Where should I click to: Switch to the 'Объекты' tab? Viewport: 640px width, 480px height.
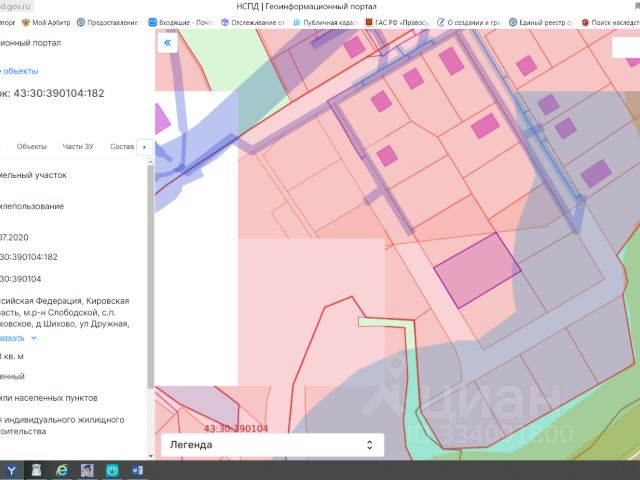pos(31,147)
